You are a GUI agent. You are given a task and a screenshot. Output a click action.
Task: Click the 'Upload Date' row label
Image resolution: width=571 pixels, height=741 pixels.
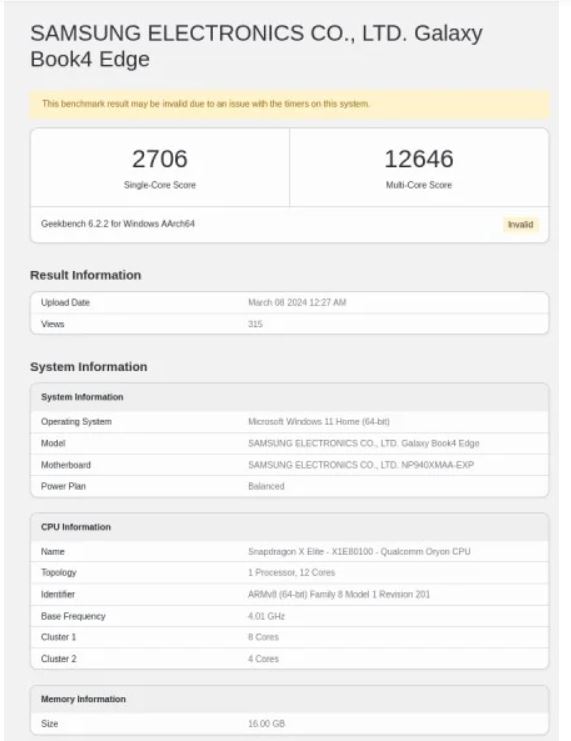pos(65,302)
